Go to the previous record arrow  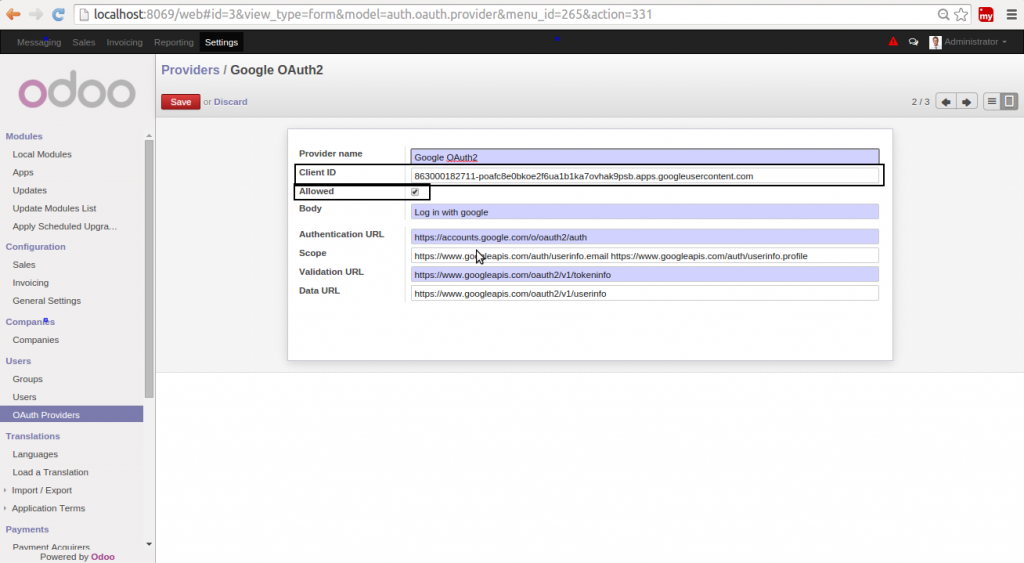pos(946,102)
